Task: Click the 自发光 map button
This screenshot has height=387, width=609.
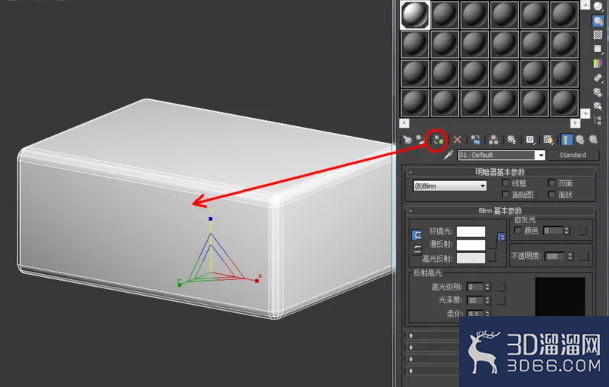Action: 582,231
